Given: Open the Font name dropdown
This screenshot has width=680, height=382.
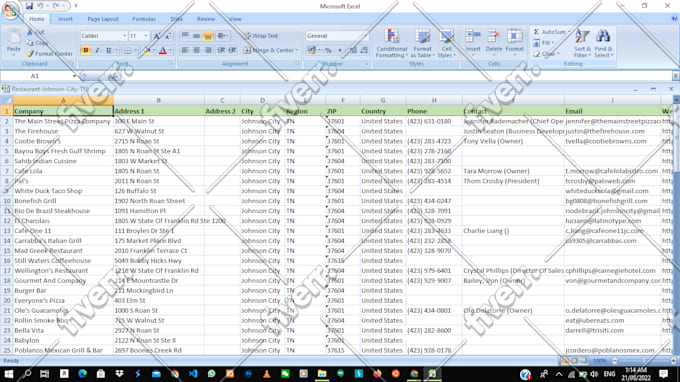Looking at the screenshot, I should [x=124, y=36].
